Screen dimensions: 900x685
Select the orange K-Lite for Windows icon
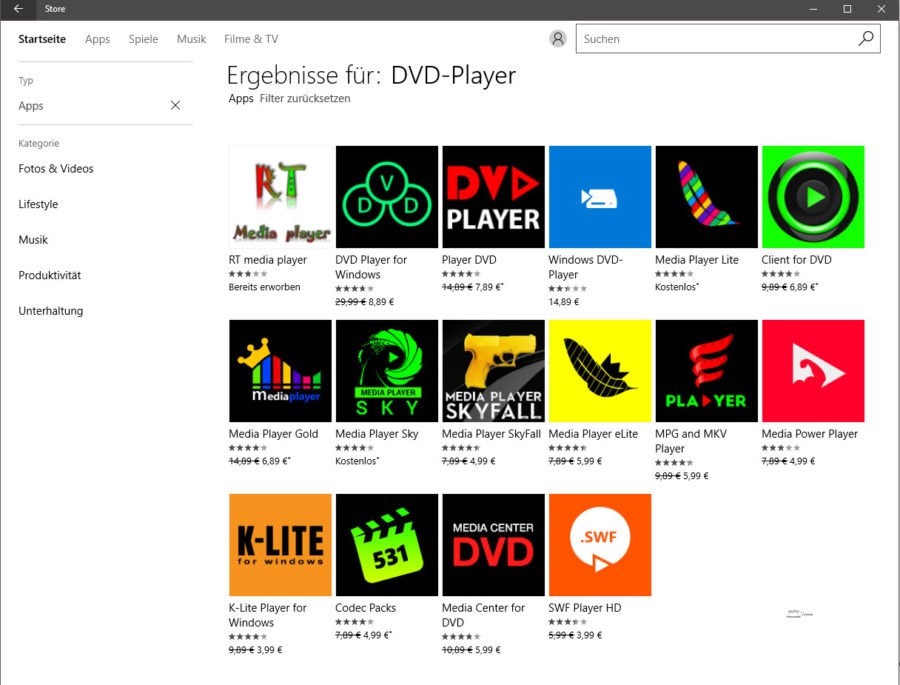tap(280, 545)
